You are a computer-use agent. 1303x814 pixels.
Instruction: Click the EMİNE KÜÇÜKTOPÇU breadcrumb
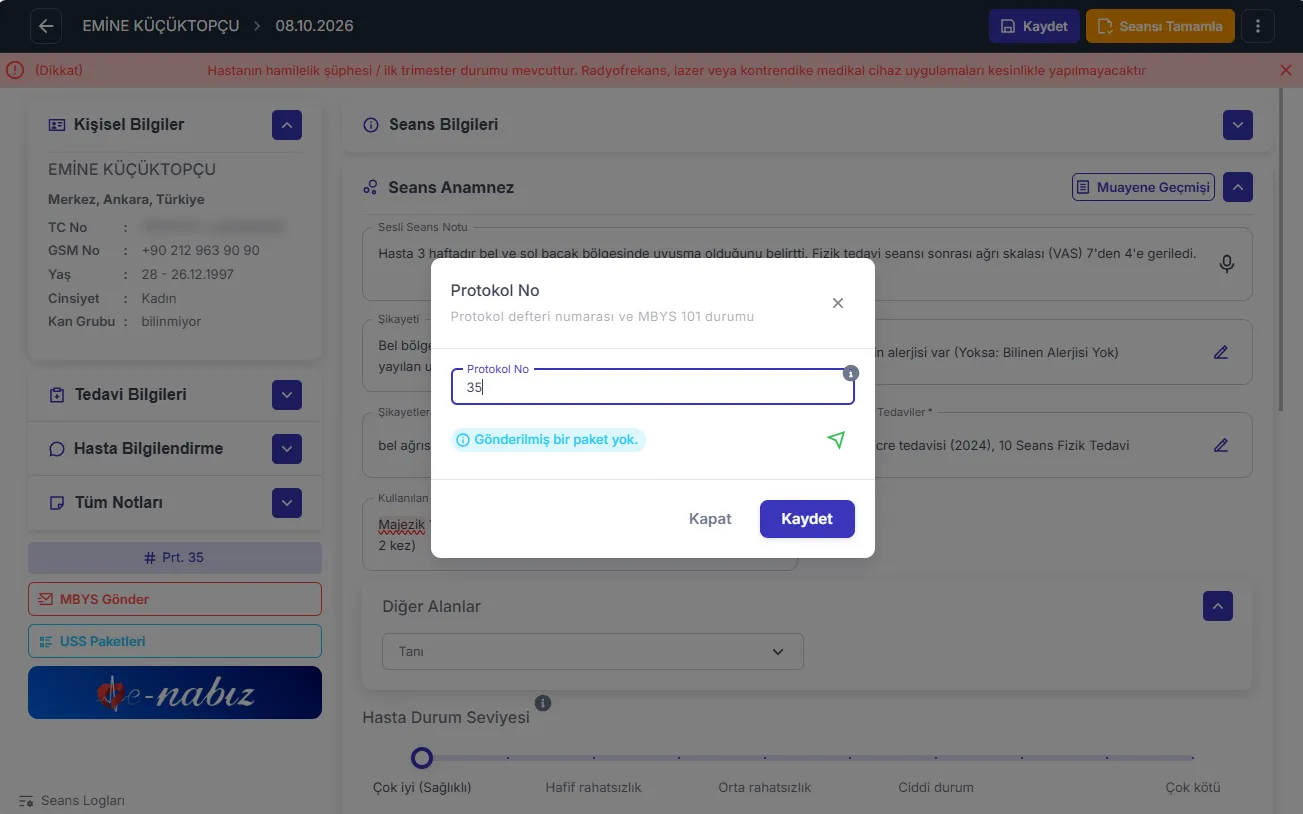coord(161,26)
